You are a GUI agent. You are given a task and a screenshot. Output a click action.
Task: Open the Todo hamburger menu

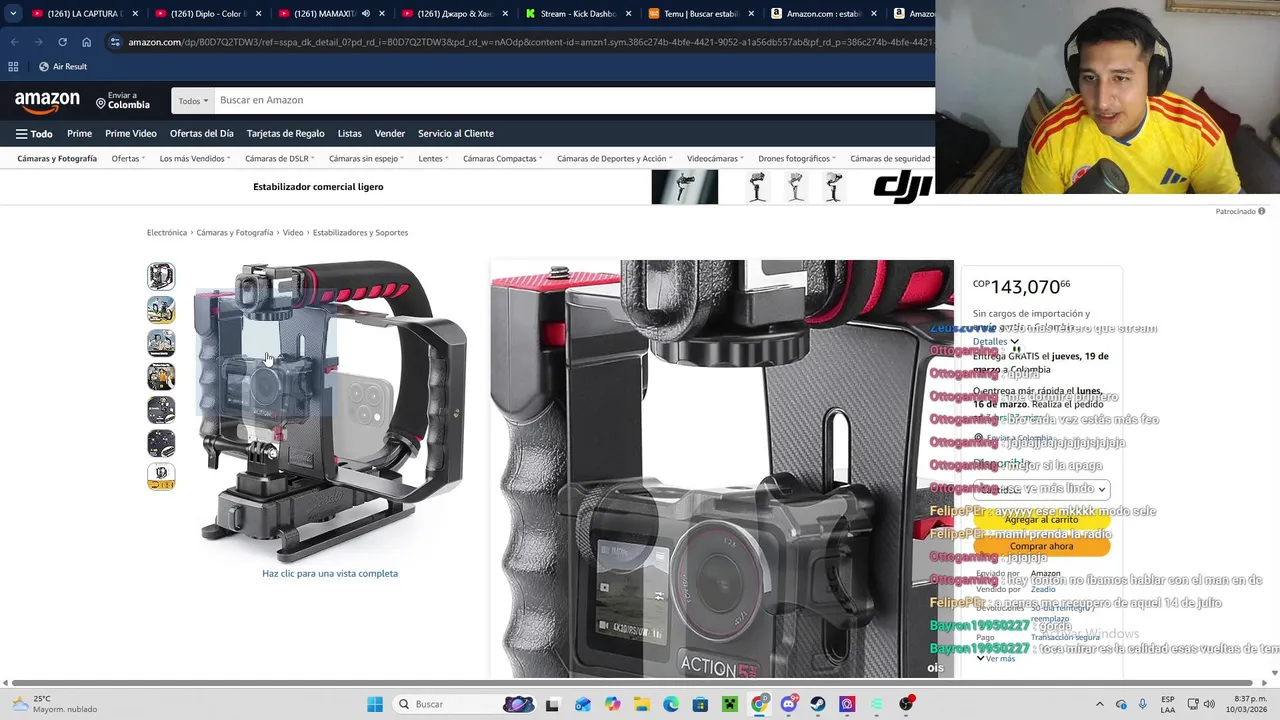[x=34, y=134]
